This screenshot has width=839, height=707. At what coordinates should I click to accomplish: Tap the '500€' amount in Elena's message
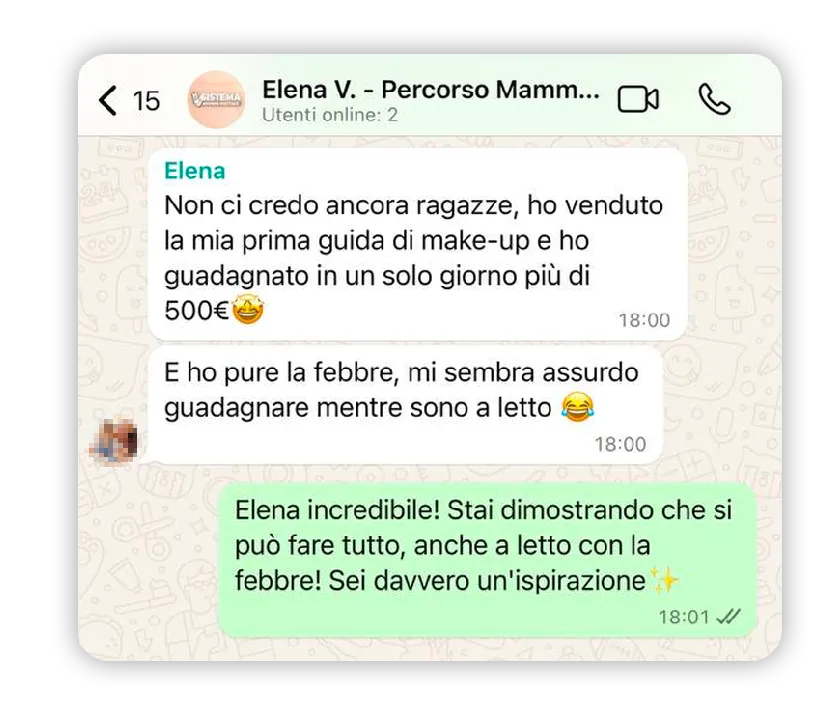[197, 310]
